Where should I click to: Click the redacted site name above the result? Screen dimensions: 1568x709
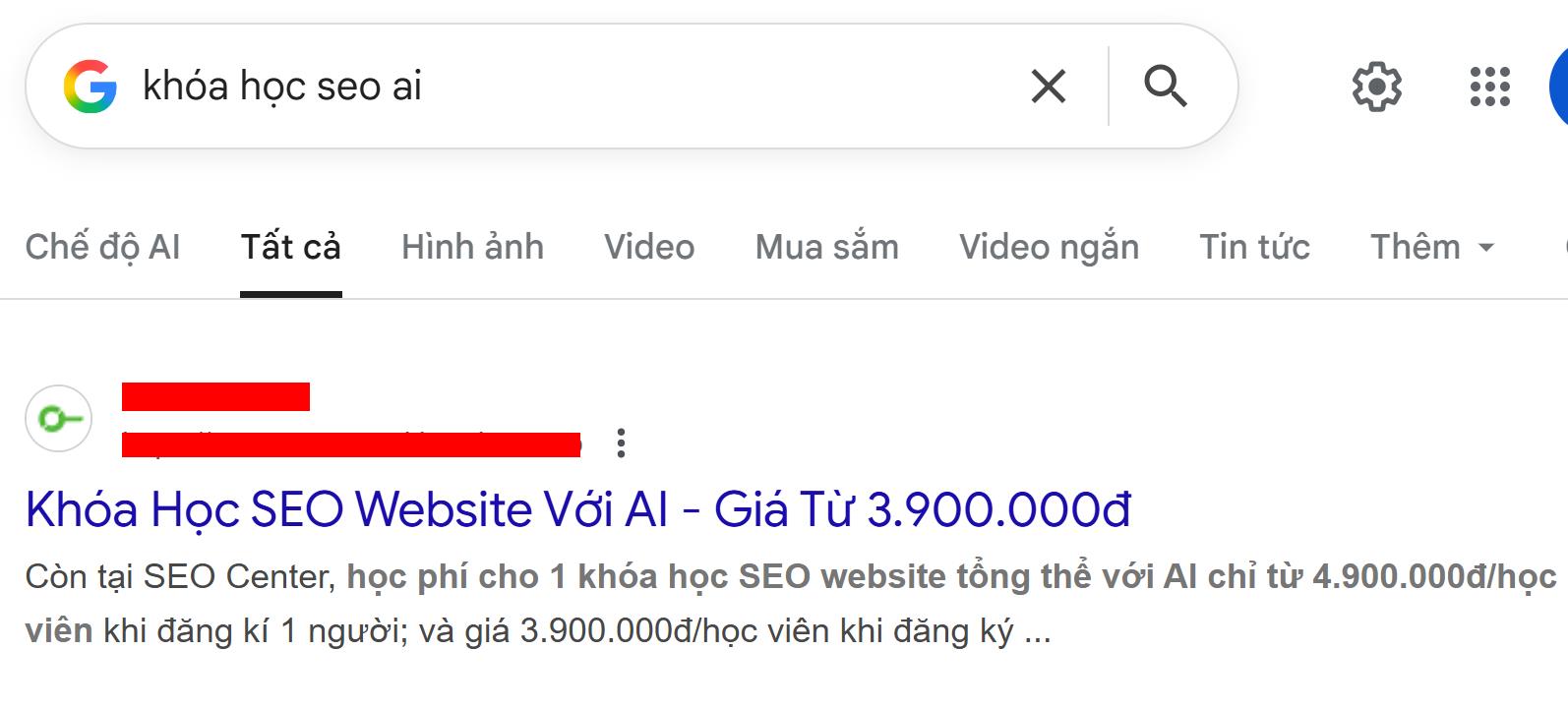click(x=215, y=396)
